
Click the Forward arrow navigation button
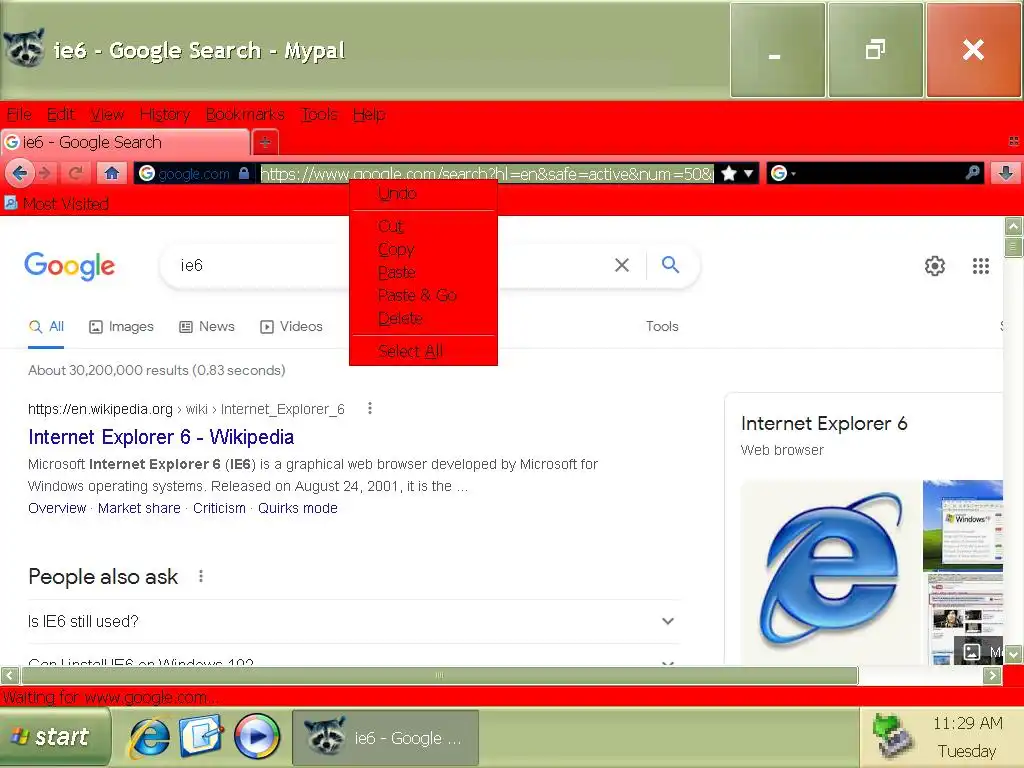tap(44, 174)
